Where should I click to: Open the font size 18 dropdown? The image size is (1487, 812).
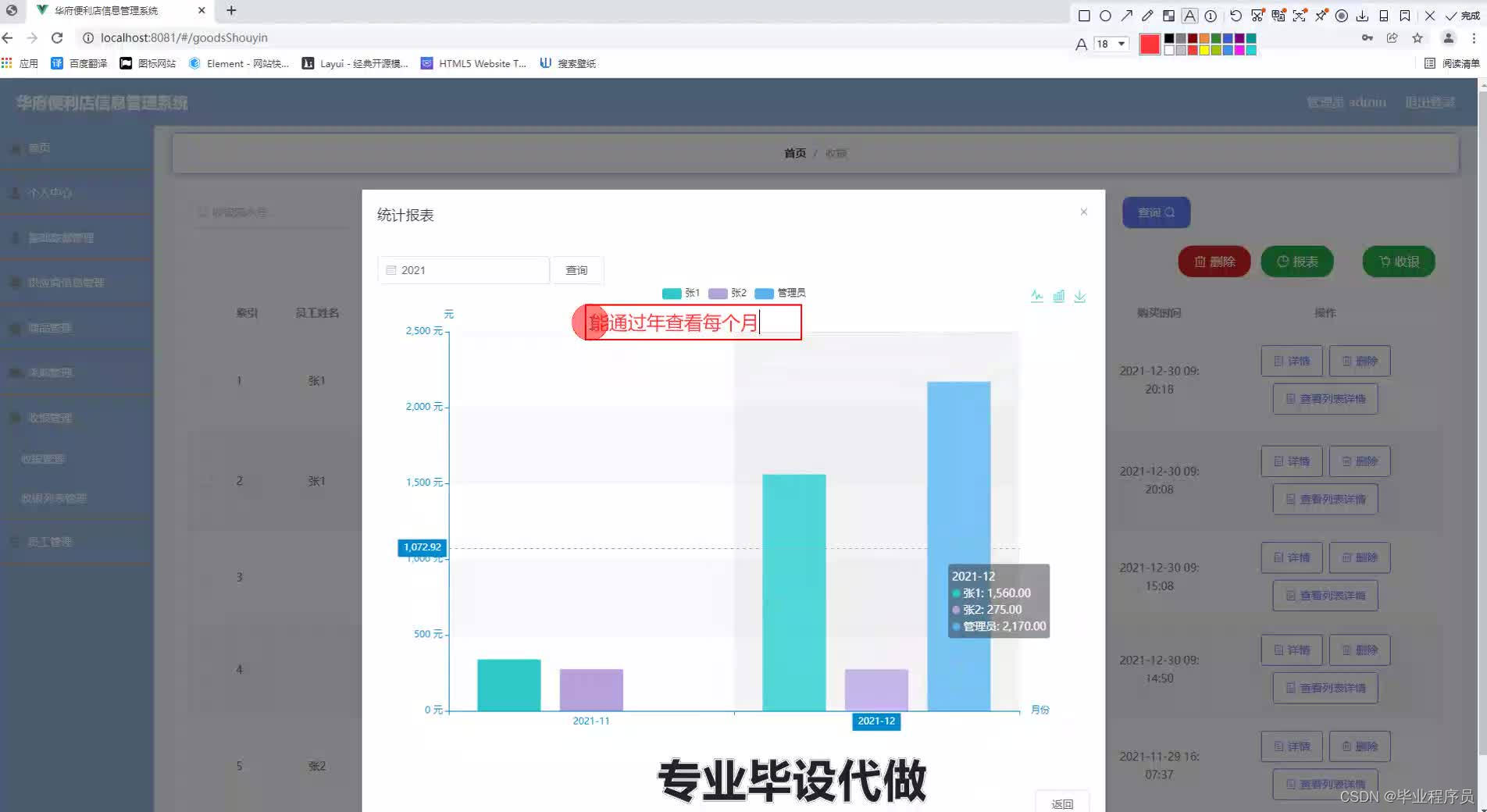coord(1111,44)
